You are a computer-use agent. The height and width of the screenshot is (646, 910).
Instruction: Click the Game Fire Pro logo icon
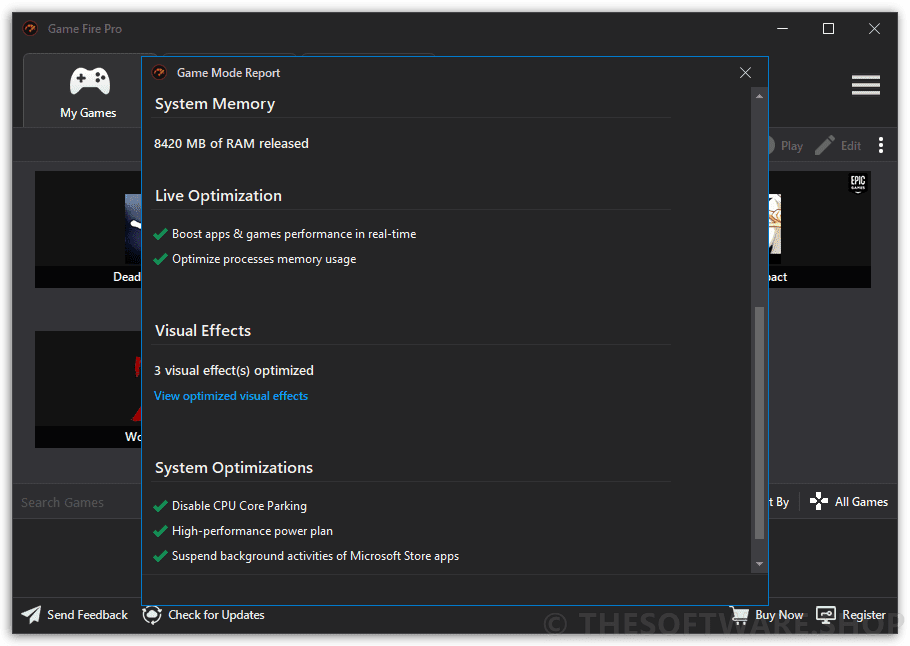[x=30, y=28]
